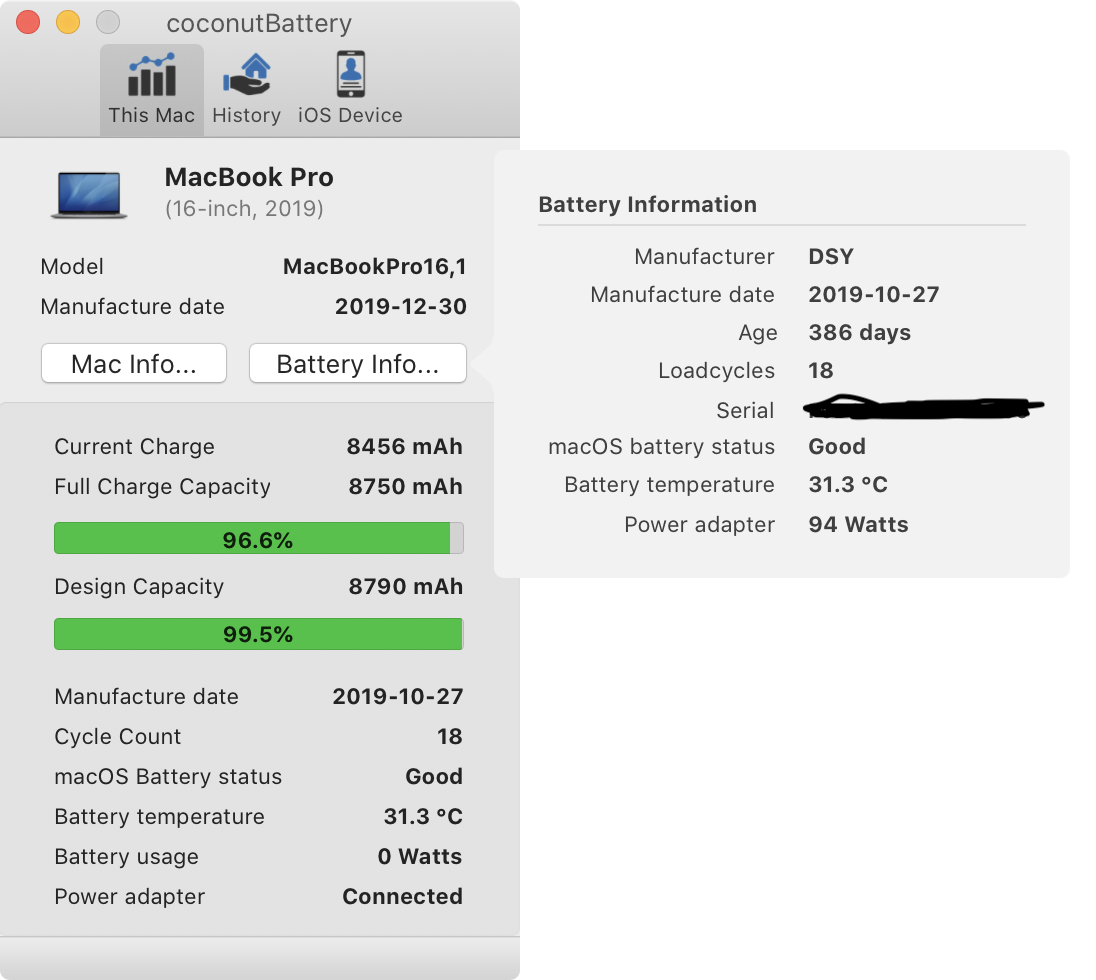Click the Cycle Count value 18
Screen dimensions: 1096x980
449,737
